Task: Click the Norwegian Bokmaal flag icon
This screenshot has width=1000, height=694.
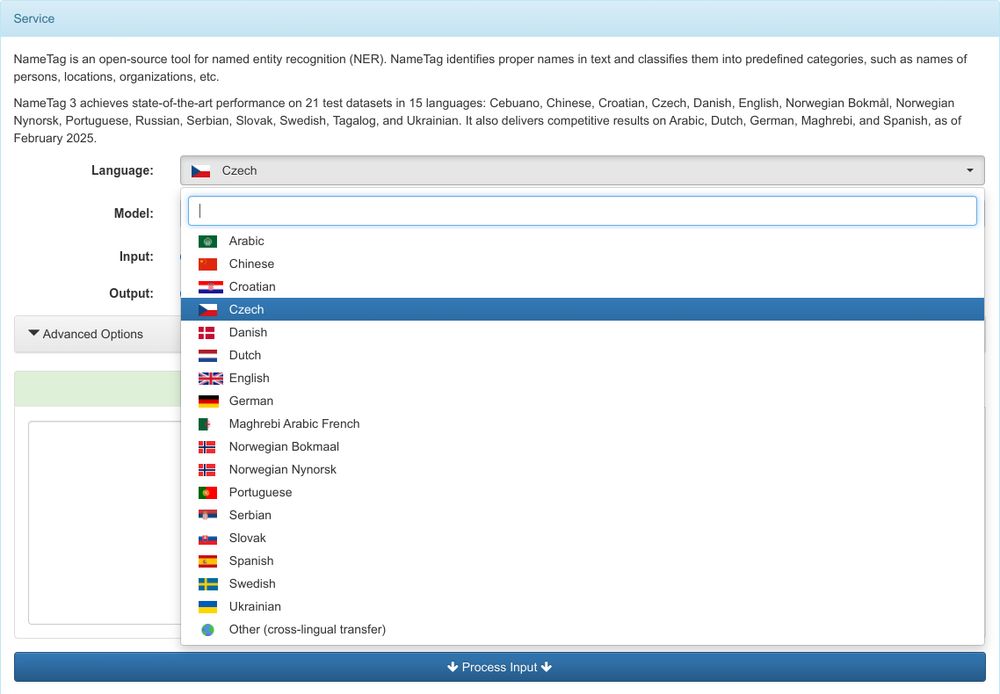Action: 207,447
